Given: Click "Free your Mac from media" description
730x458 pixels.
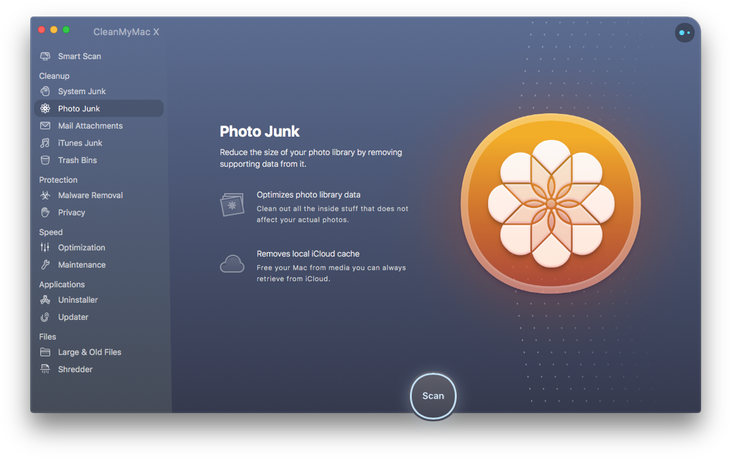Looking at the screenshot, I should pyautogui.click(x=331, y=273).
